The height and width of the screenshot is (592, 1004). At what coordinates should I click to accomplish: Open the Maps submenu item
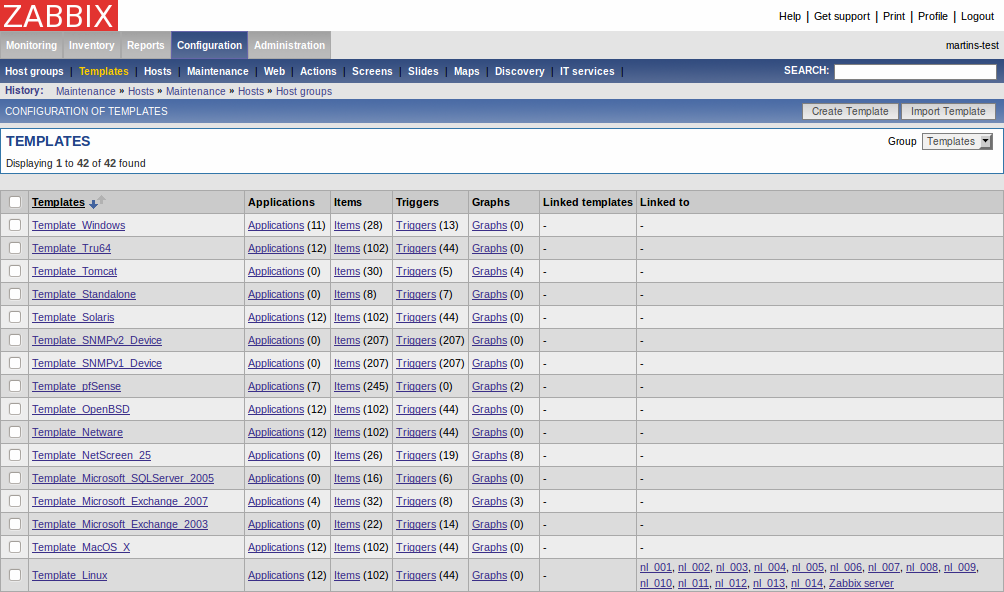(467, 72)
